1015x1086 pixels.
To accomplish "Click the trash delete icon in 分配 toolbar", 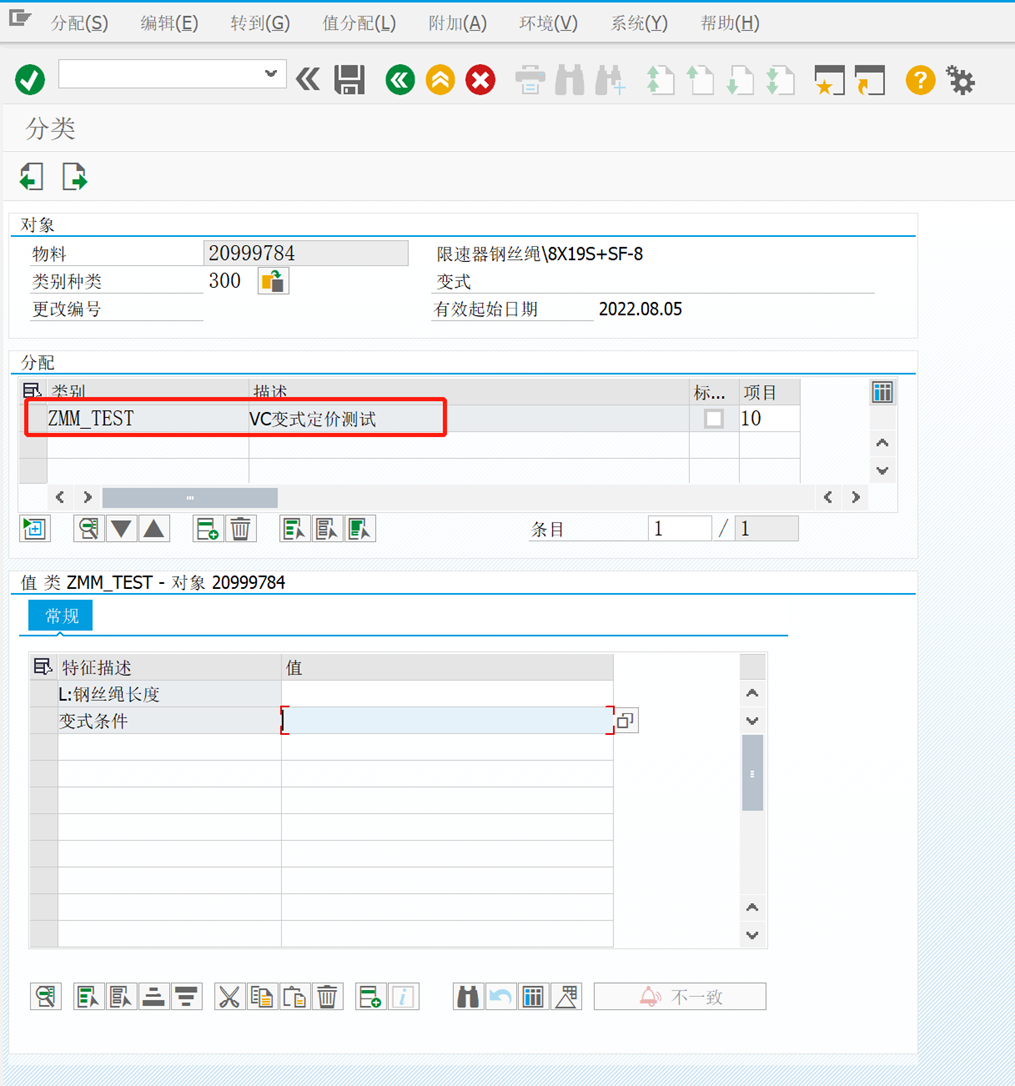I will click(x=240, y=529).
